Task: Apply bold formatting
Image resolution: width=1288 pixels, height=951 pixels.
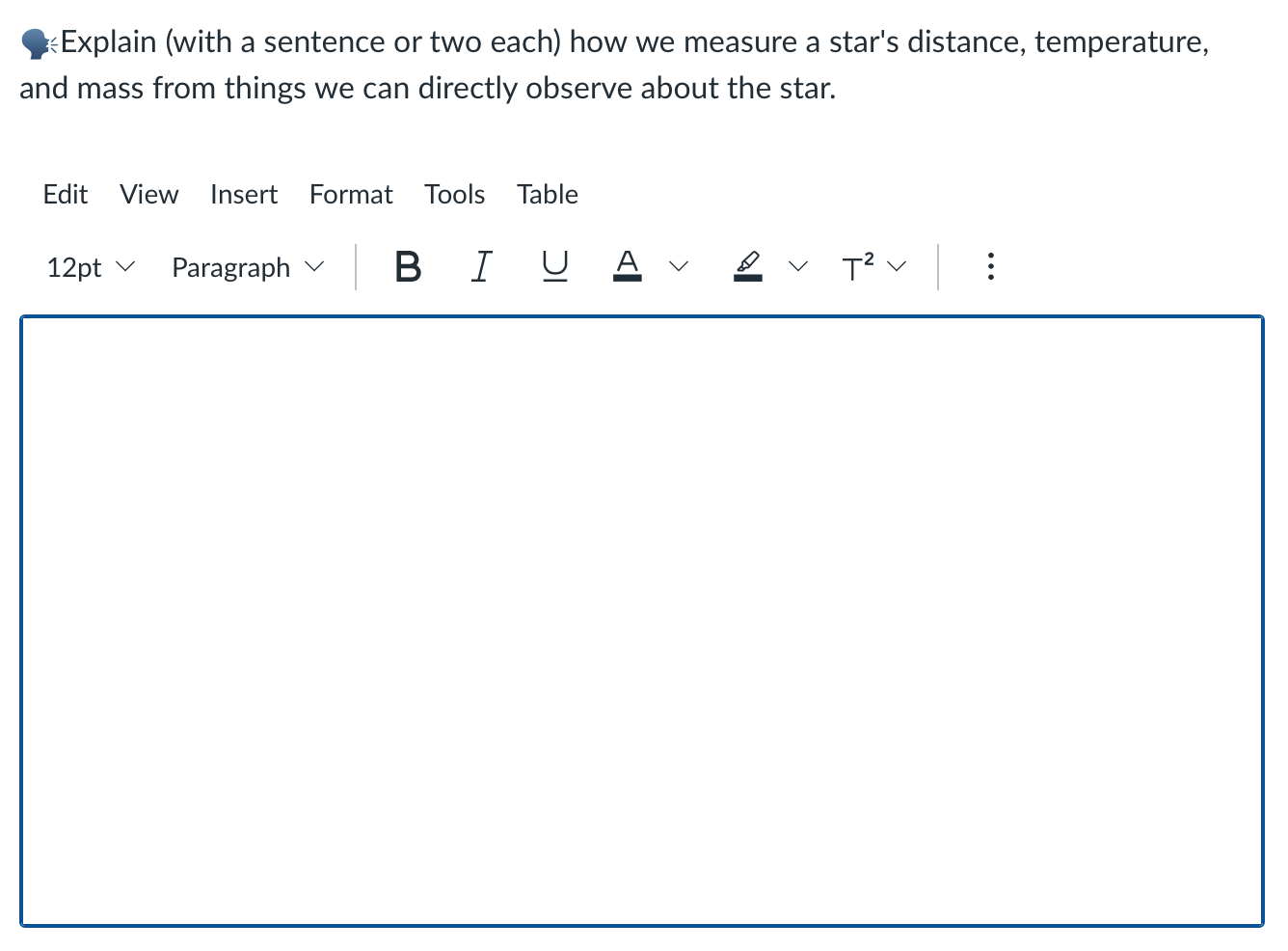Action: 408,266
